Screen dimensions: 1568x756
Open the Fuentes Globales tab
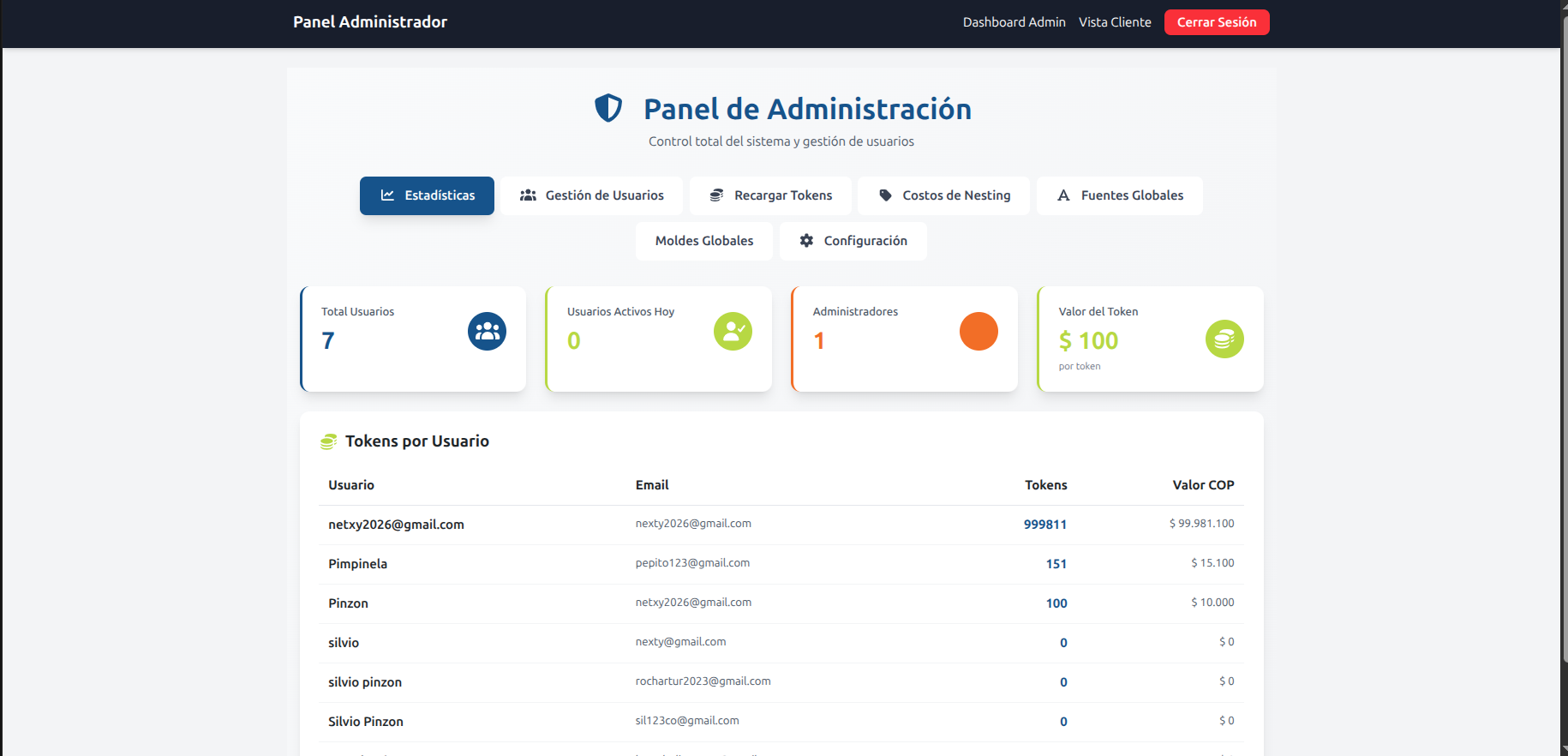(1120, 195)
